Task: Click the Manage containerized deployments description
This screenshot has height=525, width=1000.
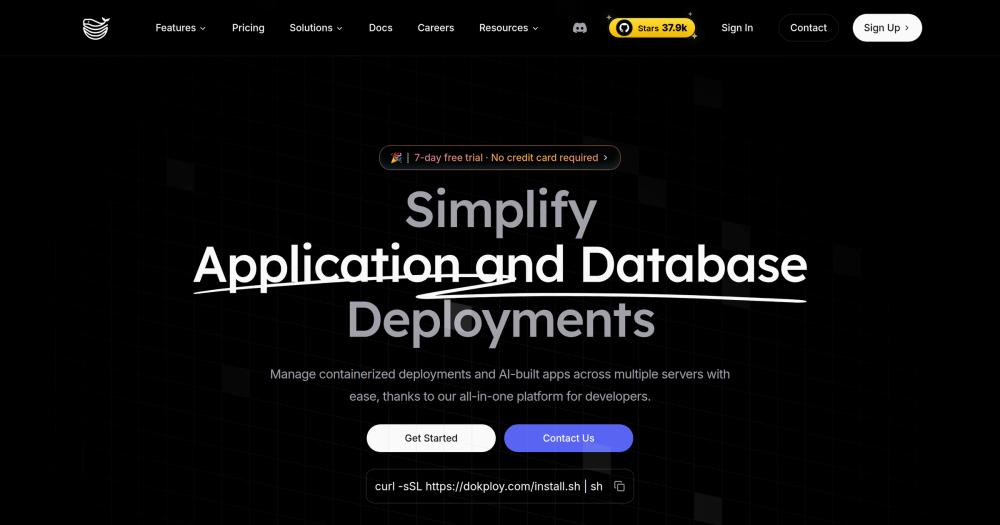Action: click(x=499, y=385)
